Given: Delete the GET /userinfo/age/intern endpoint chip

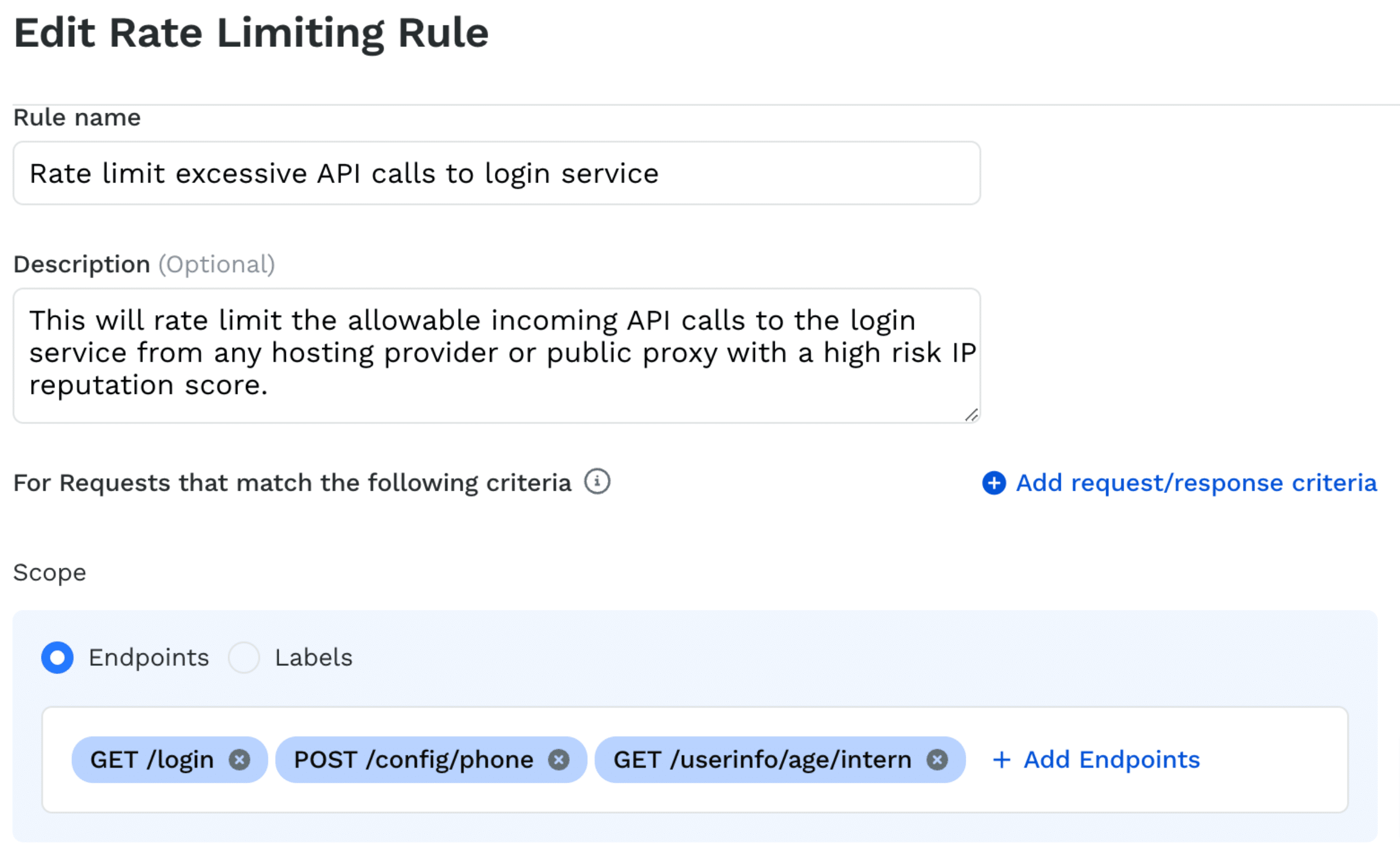Looking at the screenshot, I should coord(937,759).
